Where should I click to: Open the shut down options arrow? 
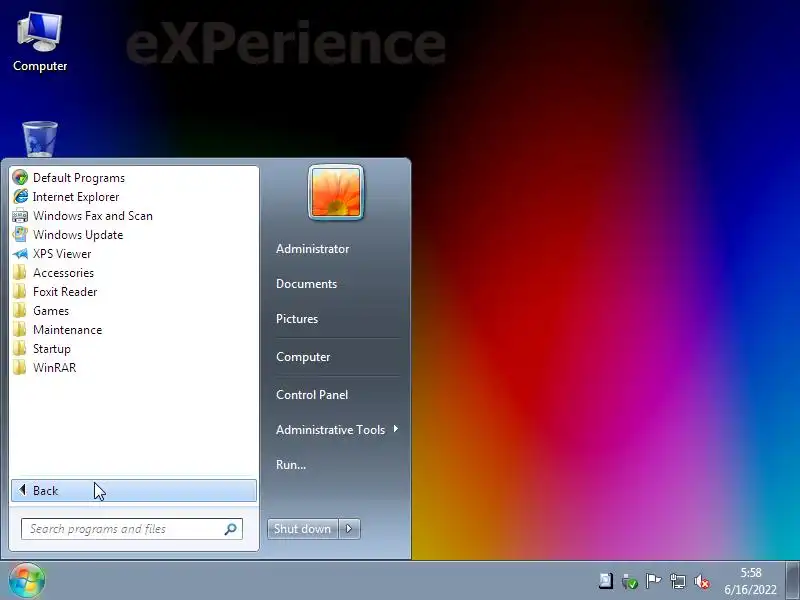349,529
